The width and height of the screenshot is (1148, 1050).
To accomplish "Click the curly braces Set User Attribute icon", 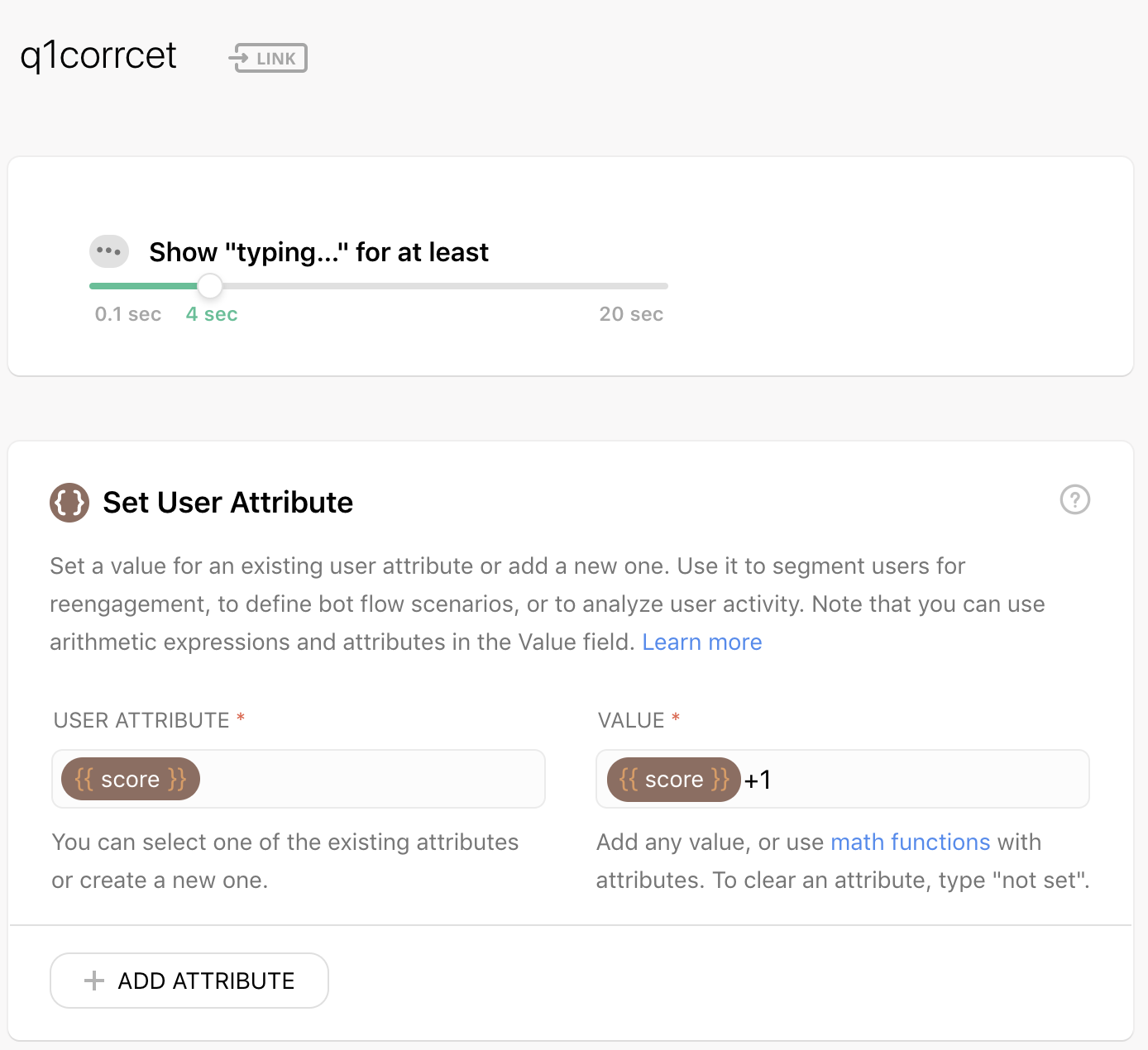I will tap(69, 503).
